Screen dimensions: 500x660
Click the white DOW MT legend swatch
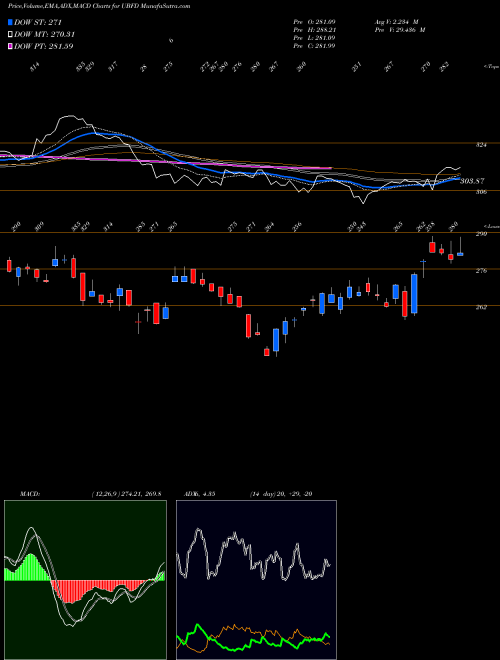[x=10, y=34]
